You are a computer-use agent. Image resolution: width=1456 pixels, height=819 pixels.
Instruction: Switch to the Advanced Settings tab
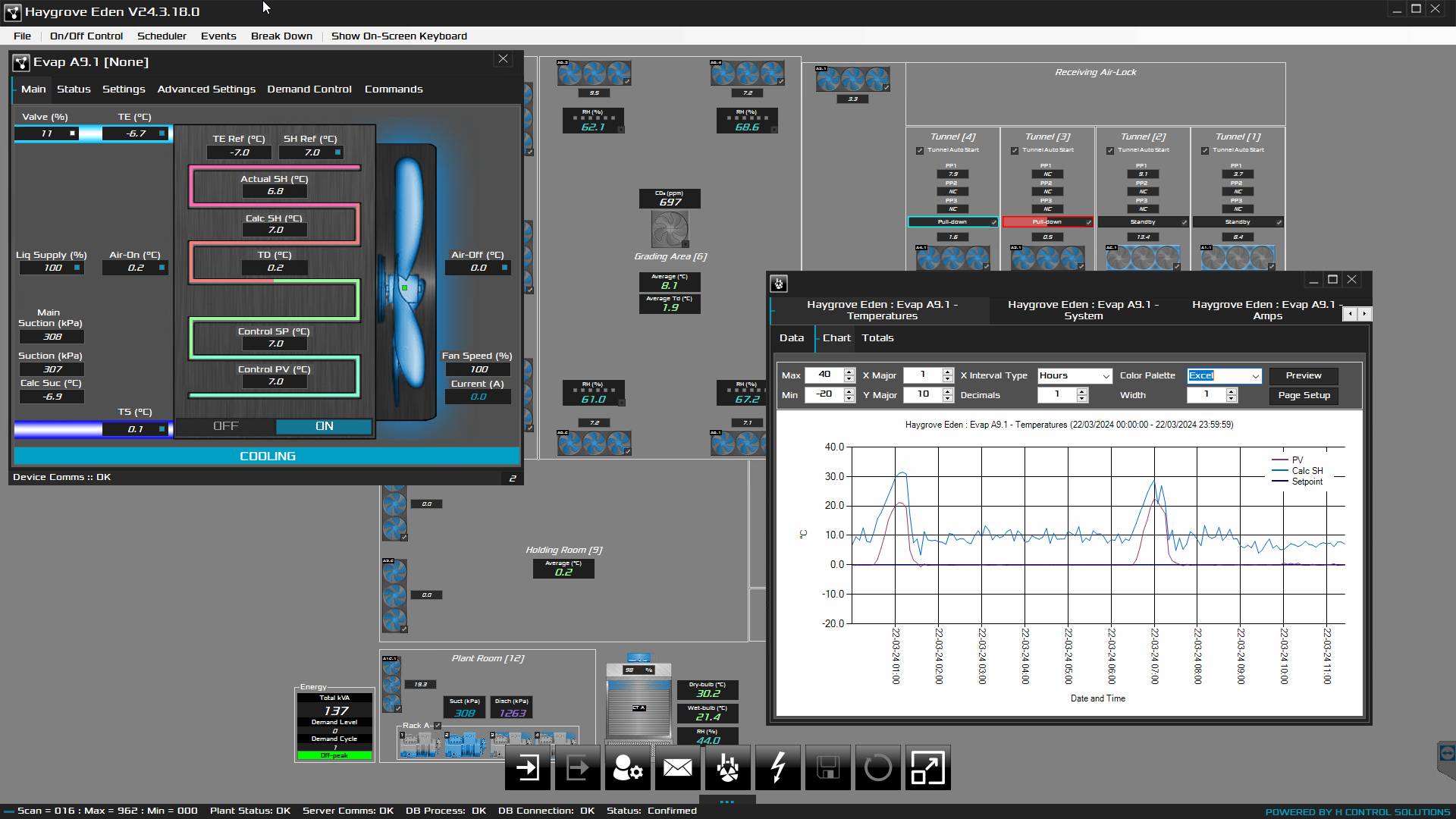tap(206, 89)
